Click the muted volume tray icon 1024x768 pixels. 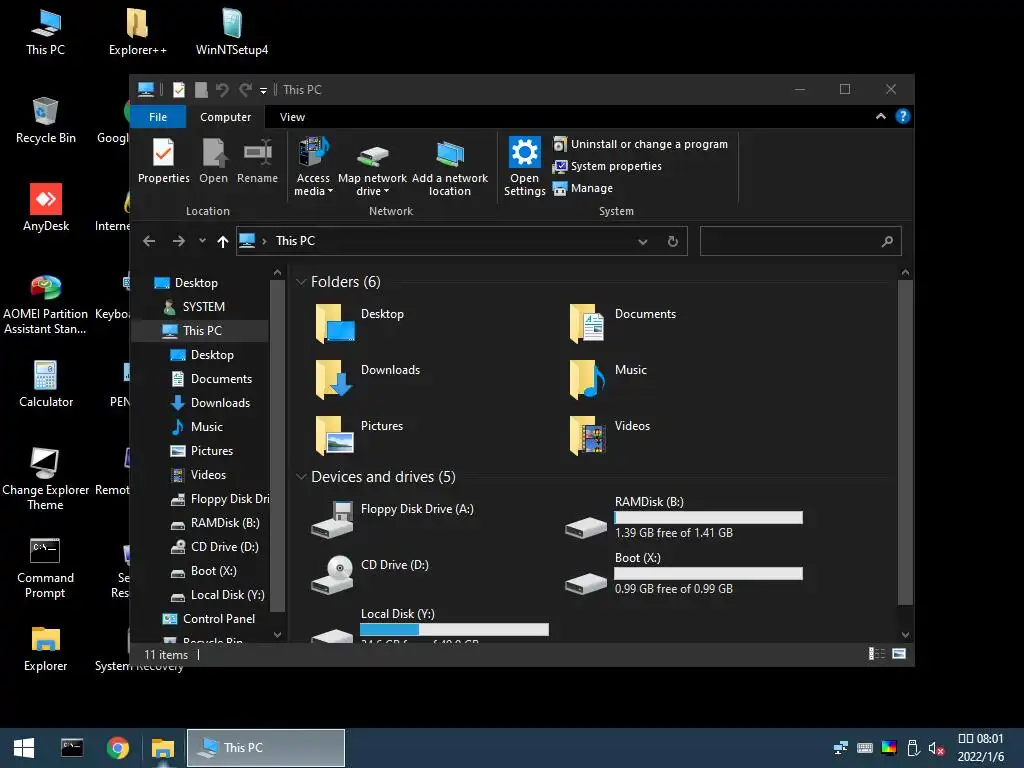pos(936,748)
